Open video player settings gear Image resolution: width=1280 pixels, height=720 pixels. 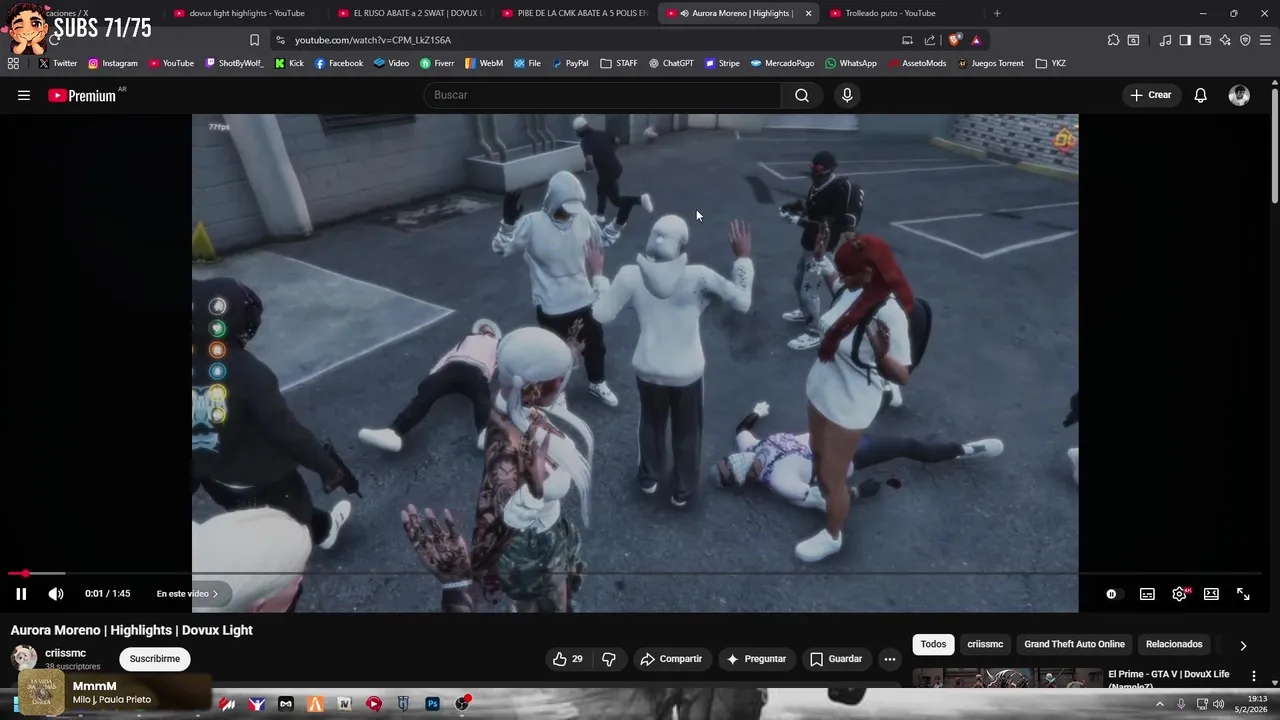coord(1179,594)
